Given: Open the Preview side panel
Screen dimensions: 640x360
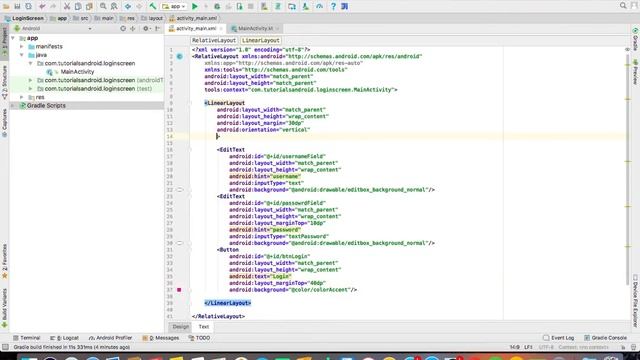Looking at the screenshot, I should pos(636,72).
